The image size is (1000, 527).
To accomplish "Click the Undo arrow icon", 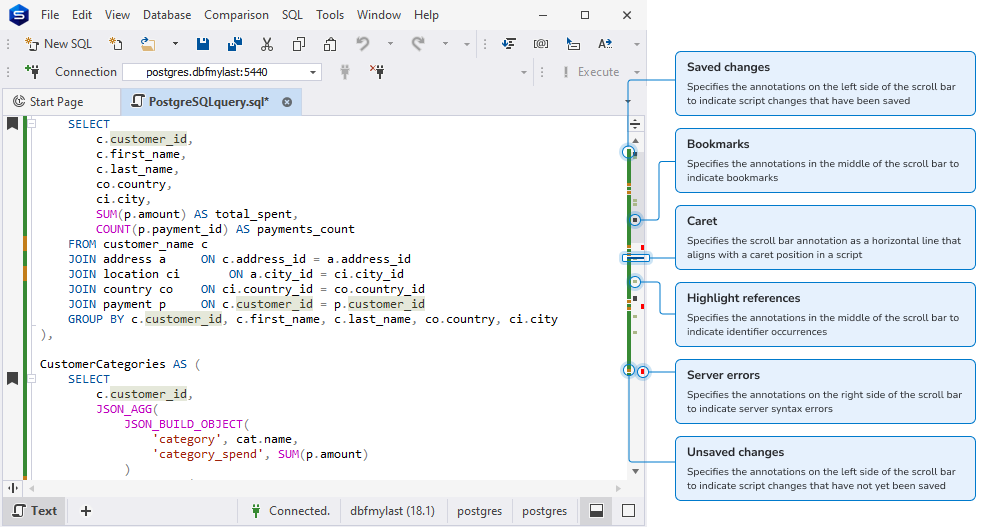I will pyautogui.click(x=363, y=43).
